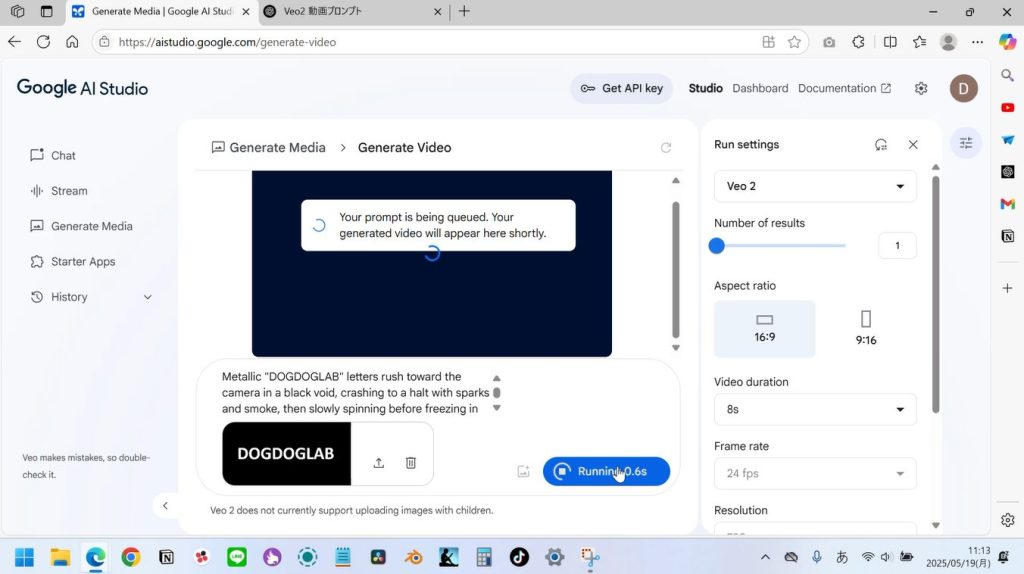The height and width of the screenshot is (574, 1024).
Task: Open File Explorer from the taskbar
Action: [60, 557]
